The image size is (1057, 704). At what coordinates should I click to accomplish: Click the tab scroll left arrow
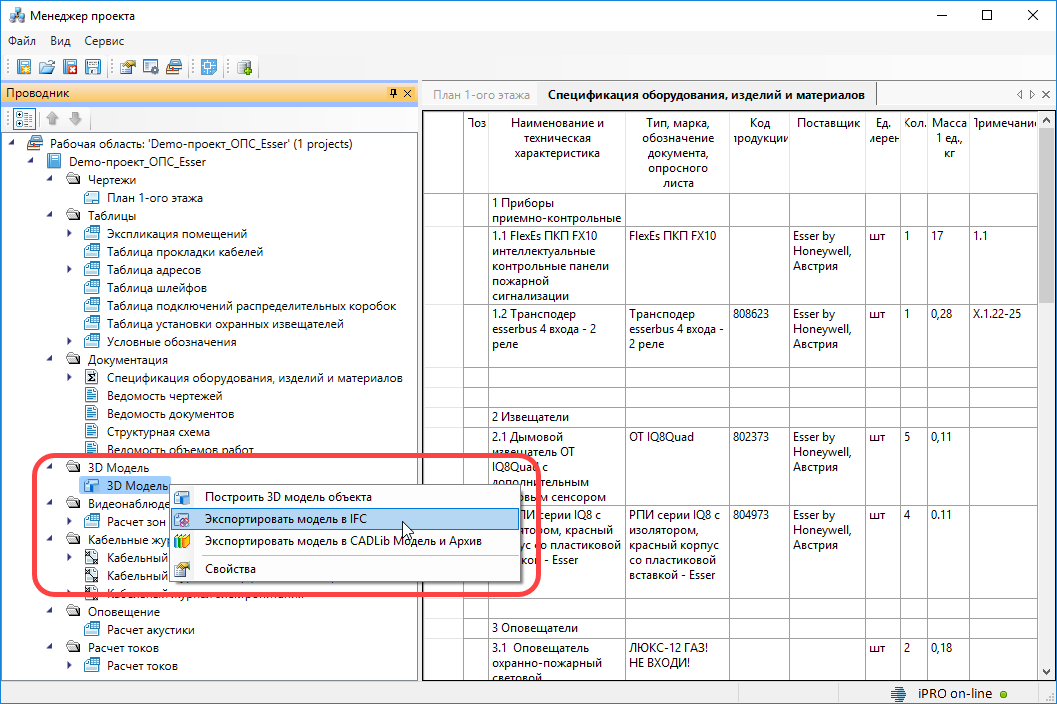[1019, 95]
